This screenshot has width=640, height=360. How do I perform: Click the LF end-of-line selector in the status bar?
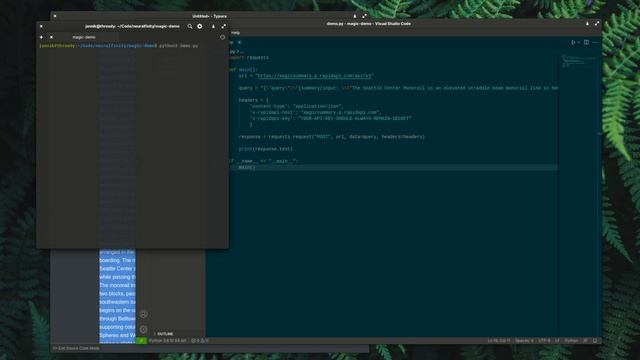pos(557,340)
